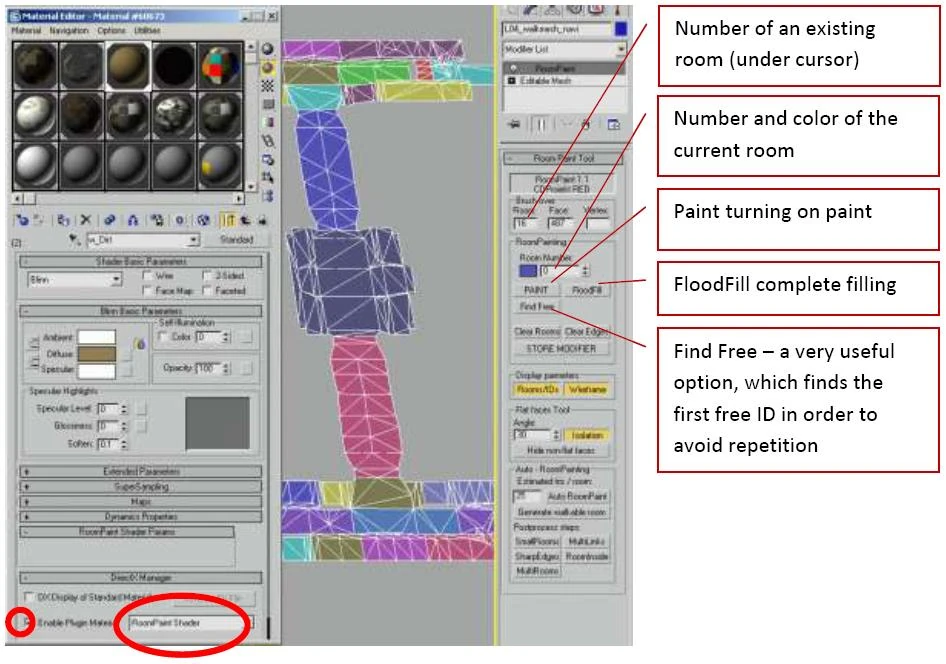Click the Sample UV Tiling icon
The height and width of the screenshot is (664, 946).
267,104
